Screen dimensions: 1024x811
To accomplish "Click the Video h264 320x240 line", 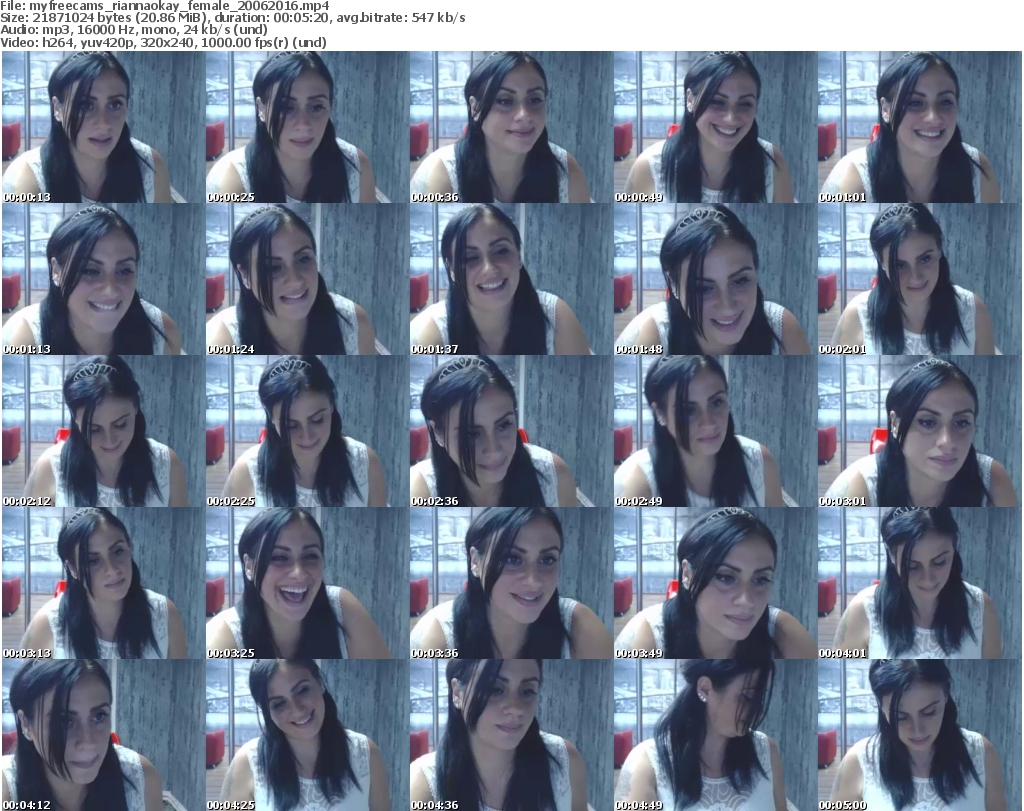I will (x=163, y=42).
